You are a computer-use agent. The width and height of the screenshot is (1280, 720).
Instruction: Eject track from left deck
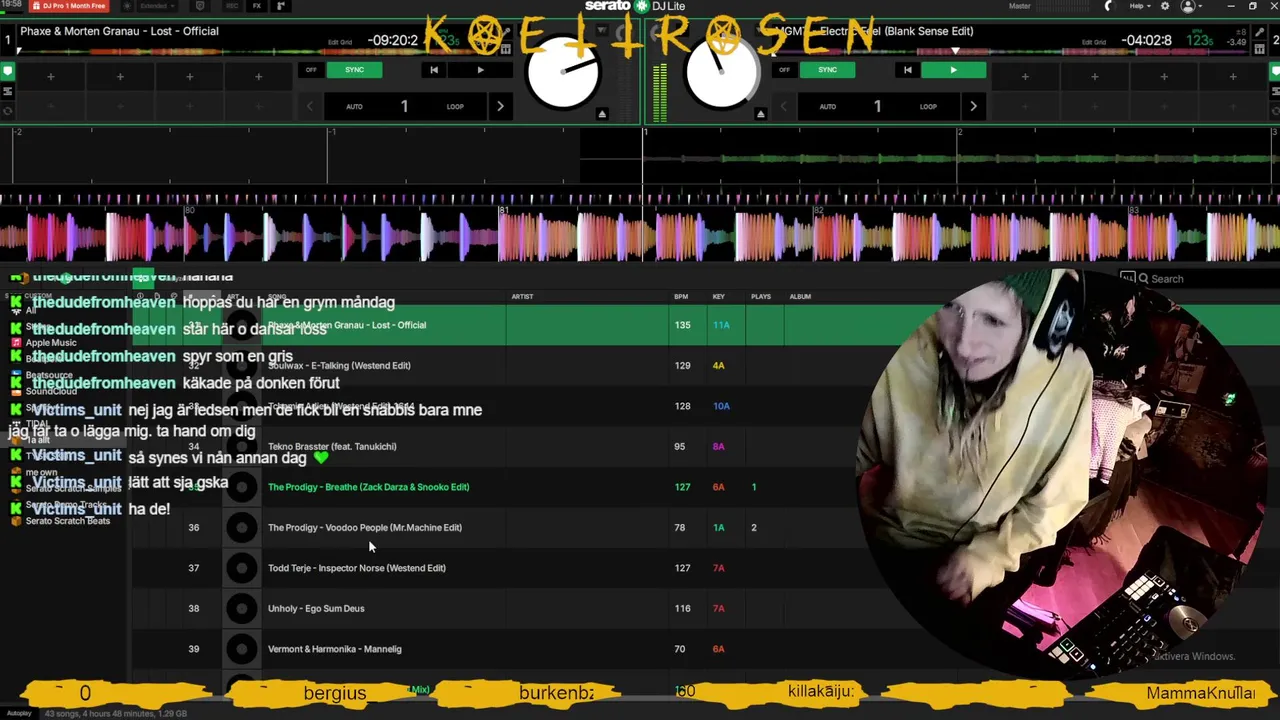tap(602, 114)
